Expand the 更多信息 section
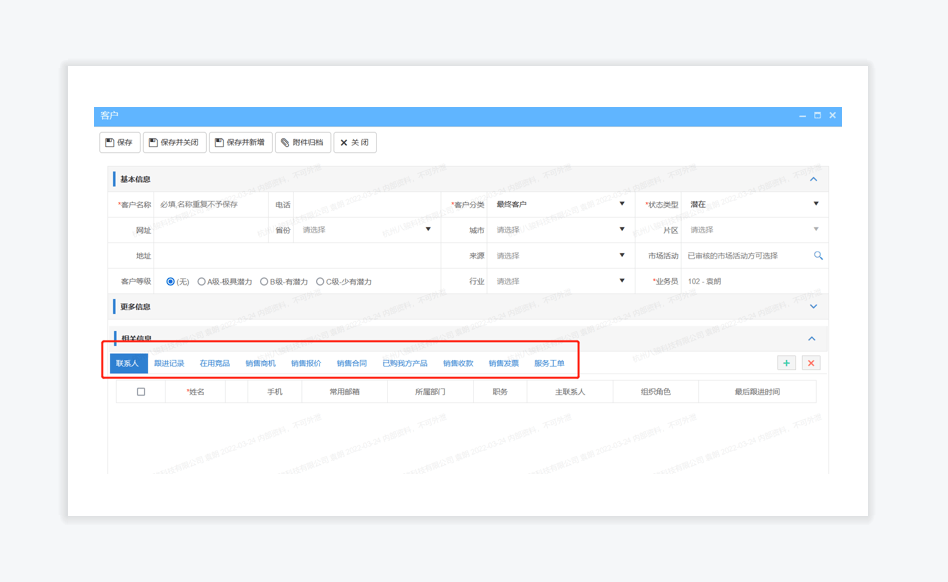The image size is (948, 582). click(x=813, y=307)
